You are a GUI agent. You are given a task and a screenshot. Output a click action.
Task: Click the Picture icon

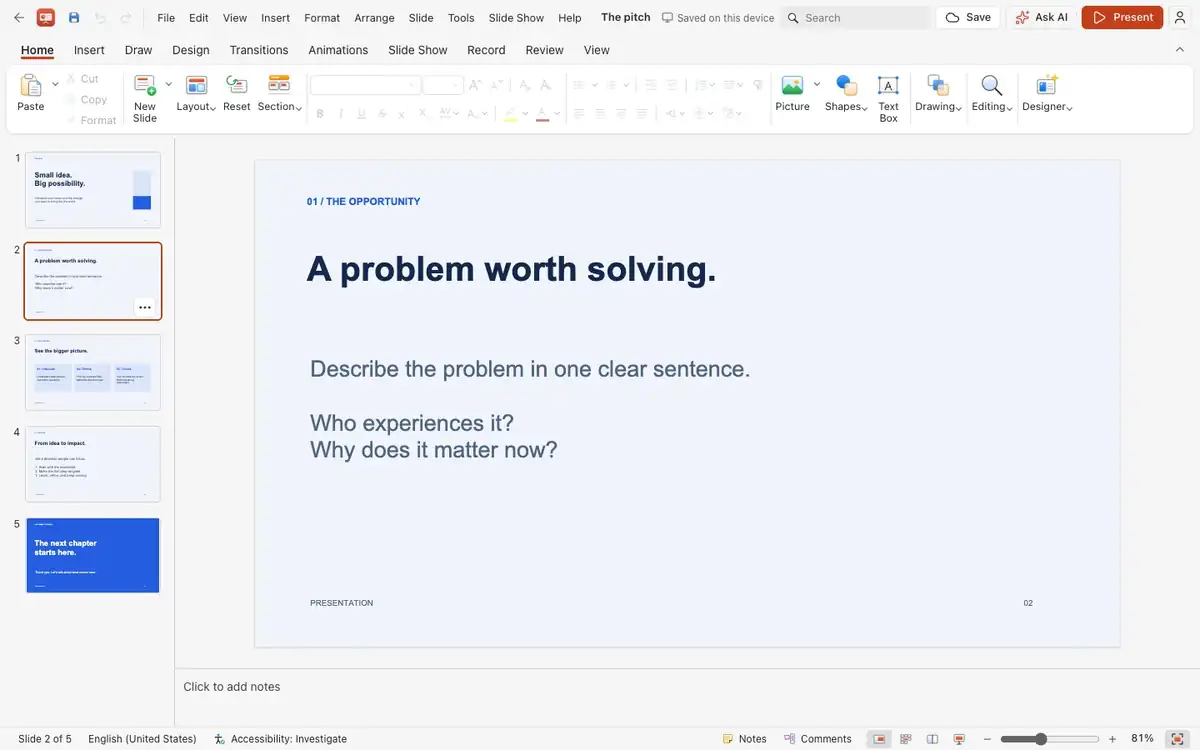point(792,85)
